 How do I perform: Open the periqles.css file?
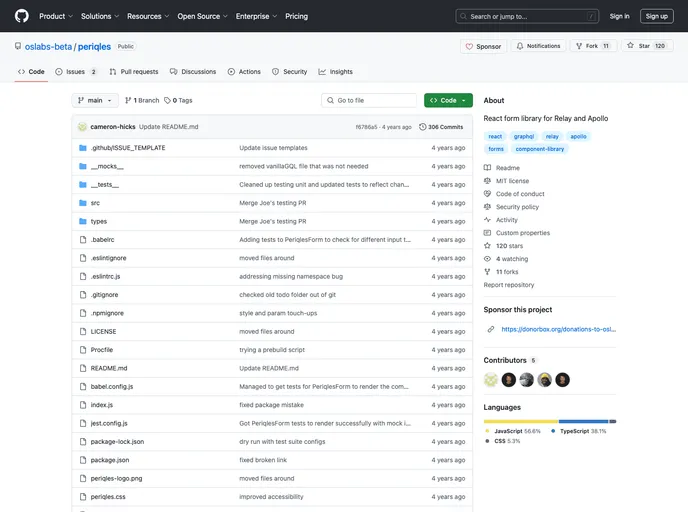click(108, 497)
